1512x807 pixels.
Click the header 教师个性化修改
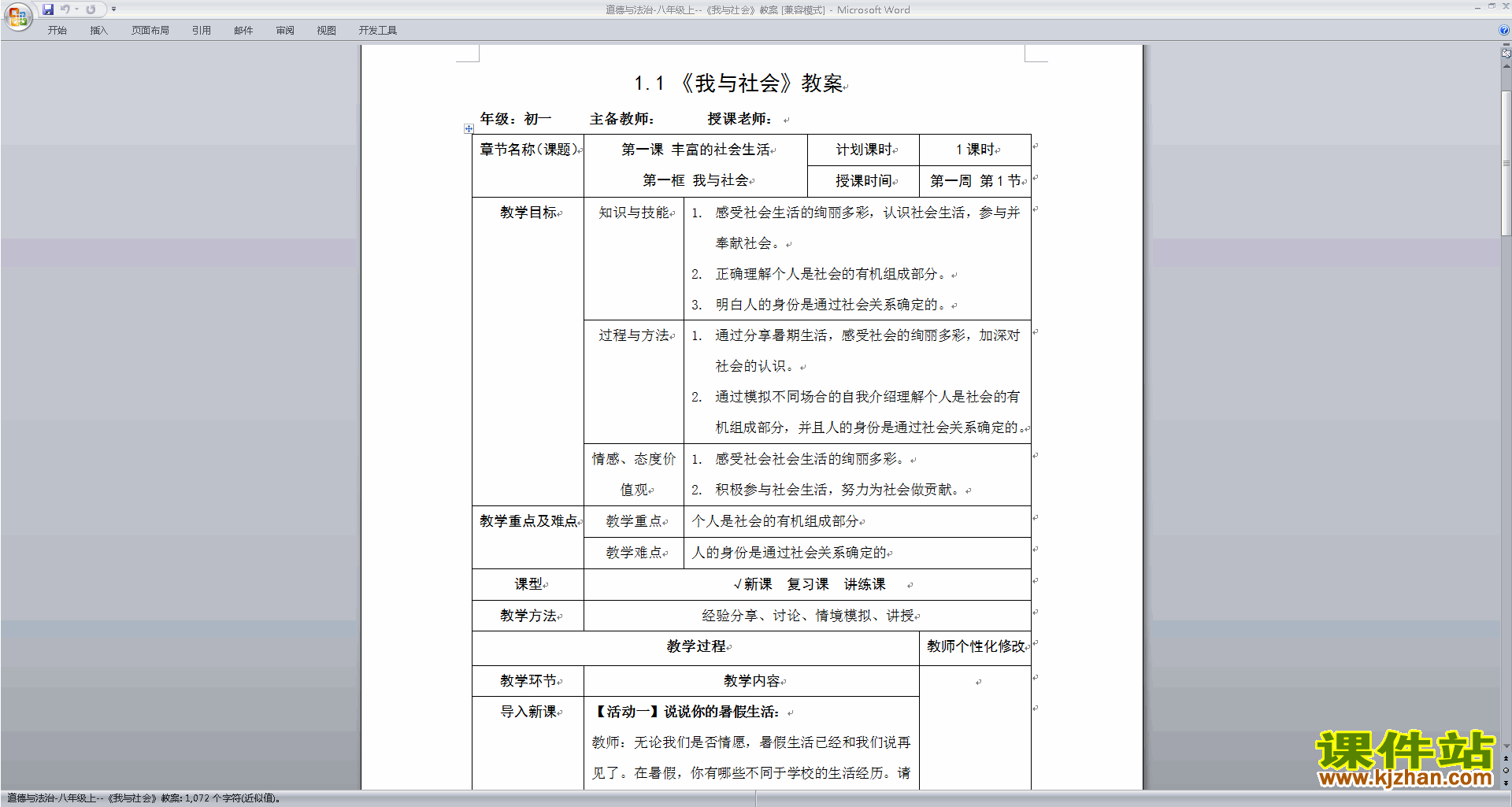(x=976, y=646)
